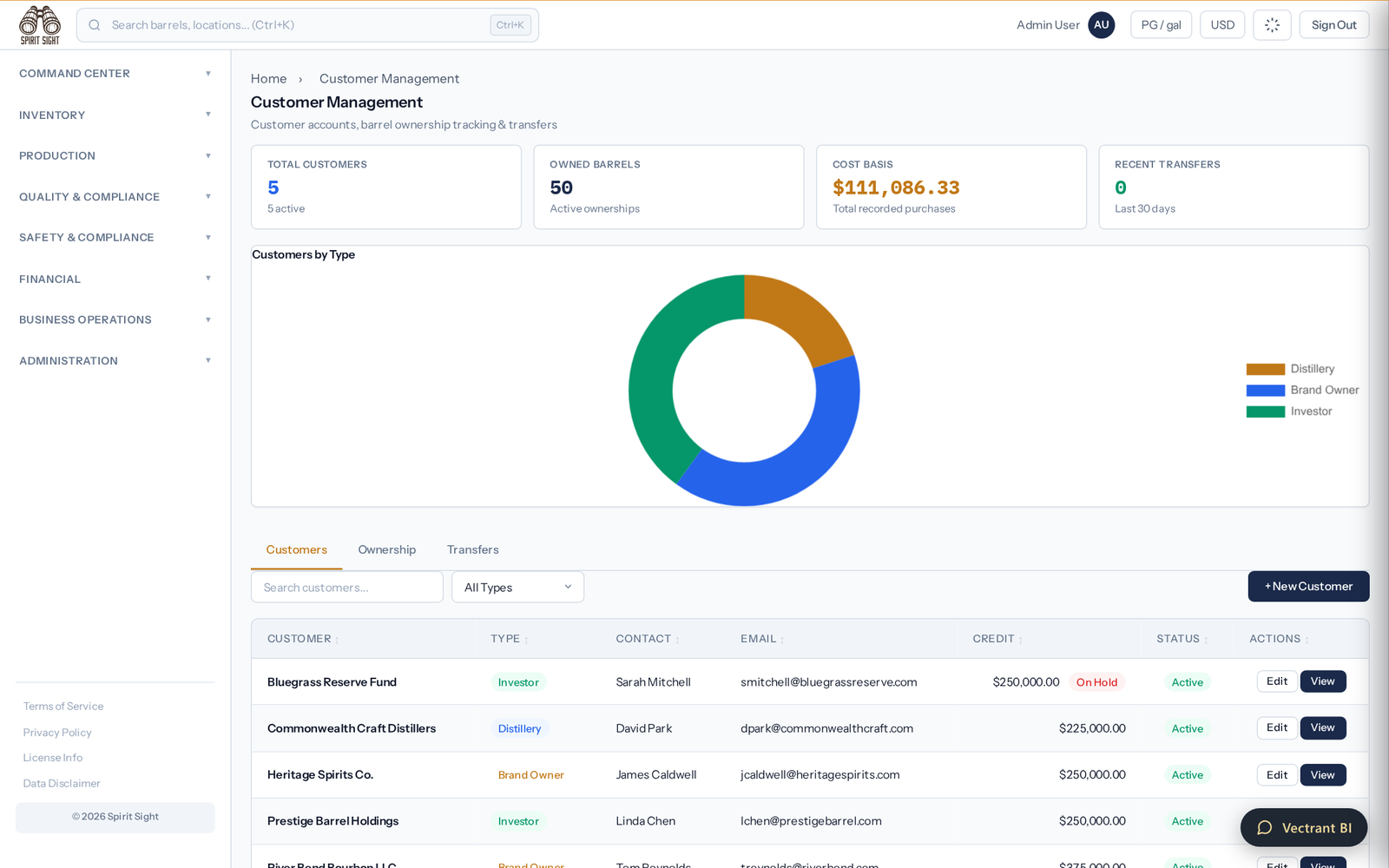Click + New Customer button

point(1308,586)
